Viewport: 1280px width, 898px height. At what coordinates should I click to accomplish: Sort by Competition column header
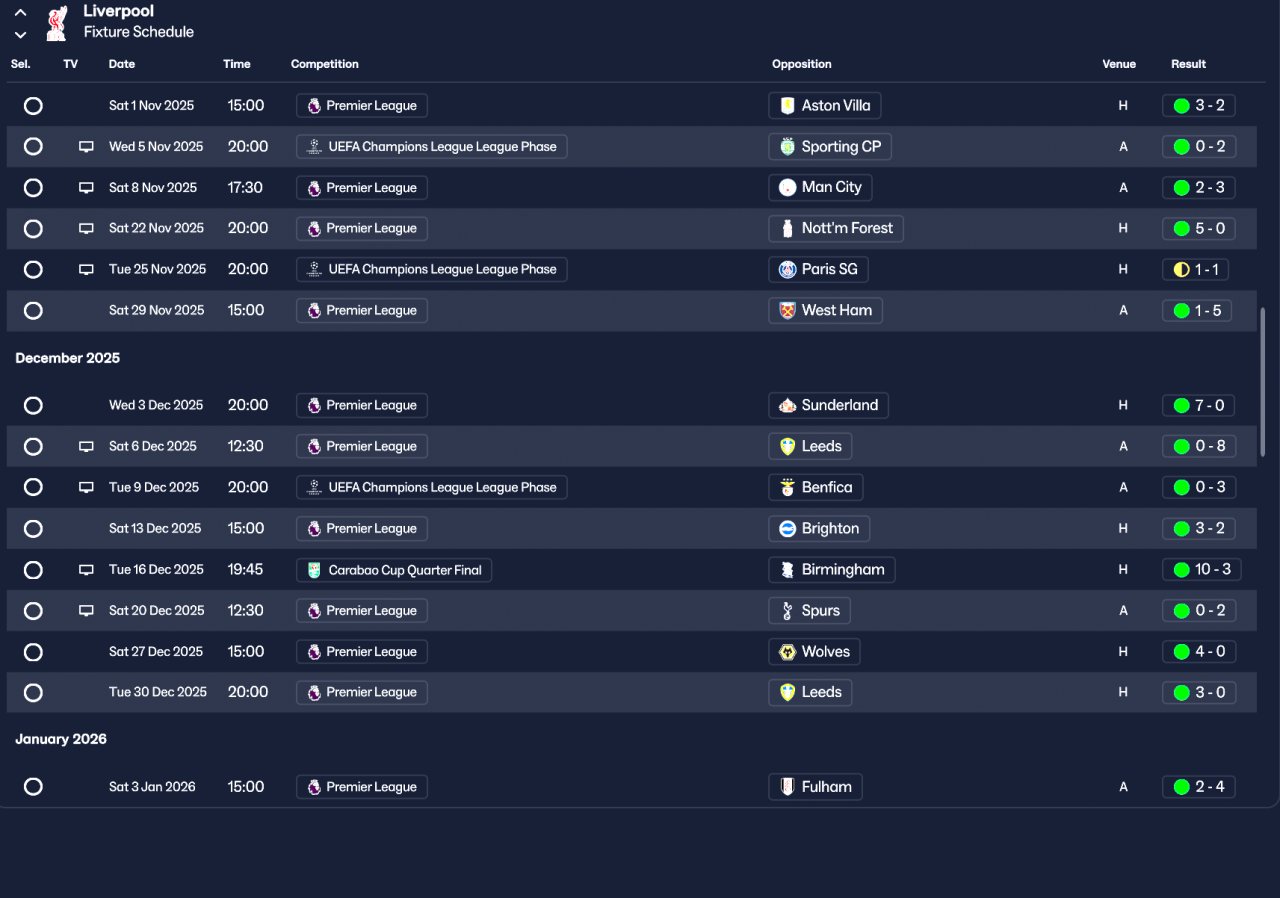325,64
